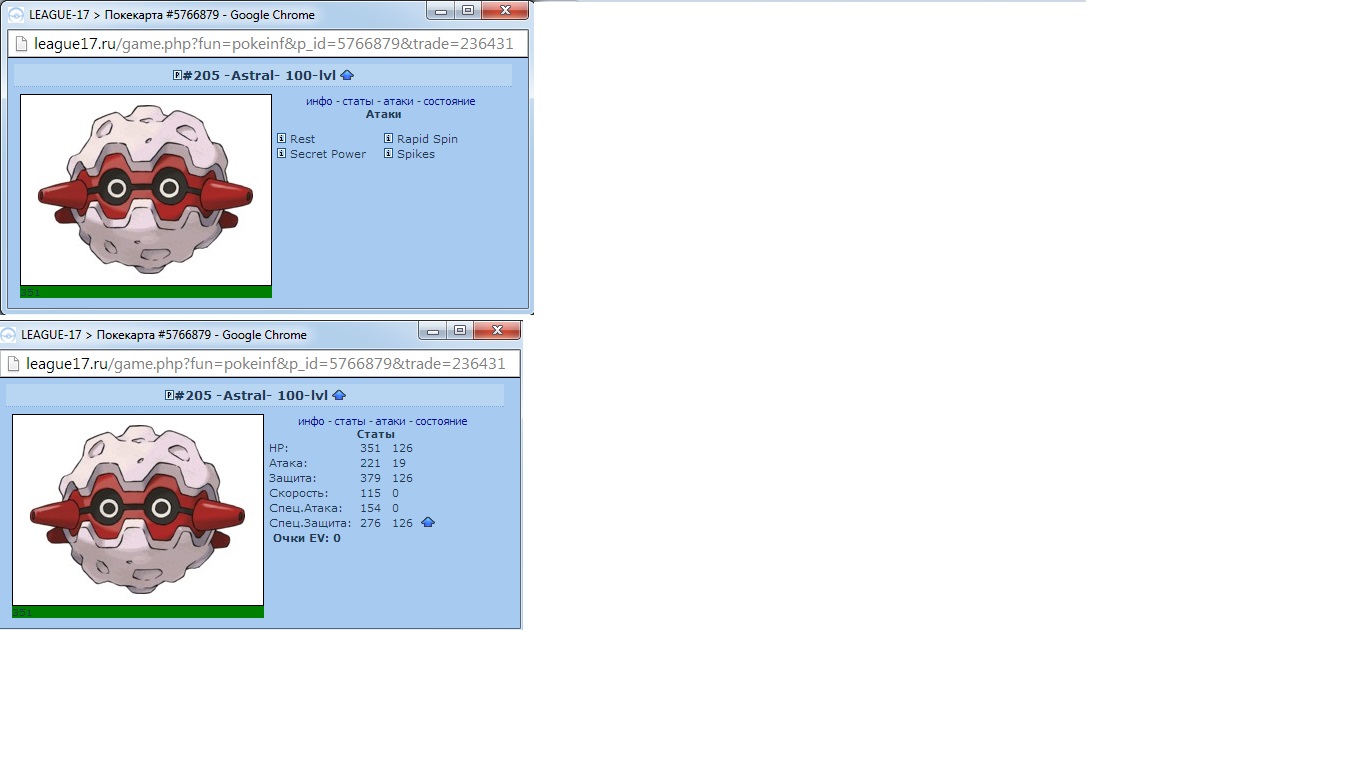Click the Спец.Защита: stat label
Viewport: 1366px width, 768px height.
310,523
